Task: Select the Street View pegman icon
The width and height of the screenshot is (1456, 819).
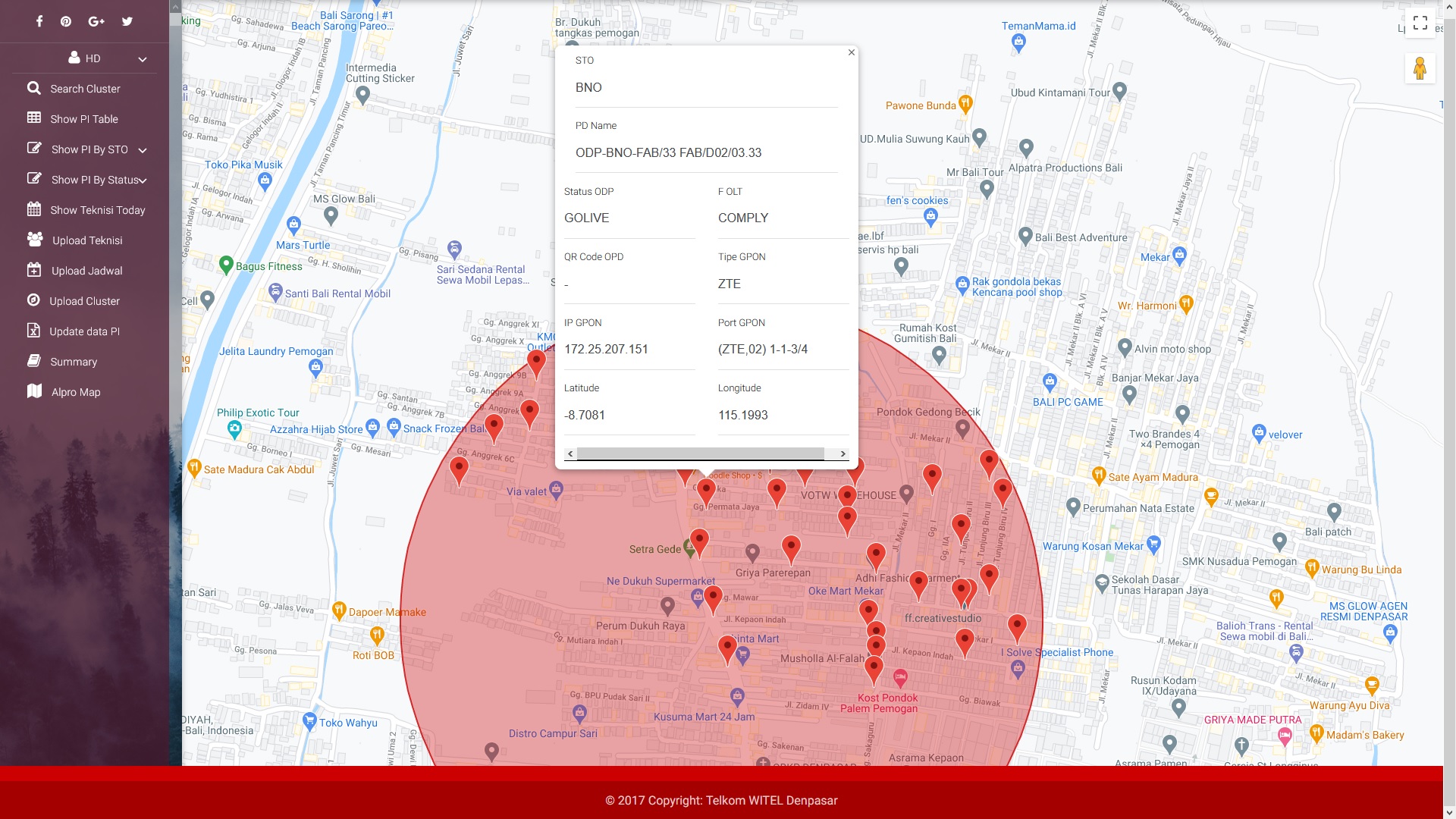Action: [1420, 69]
